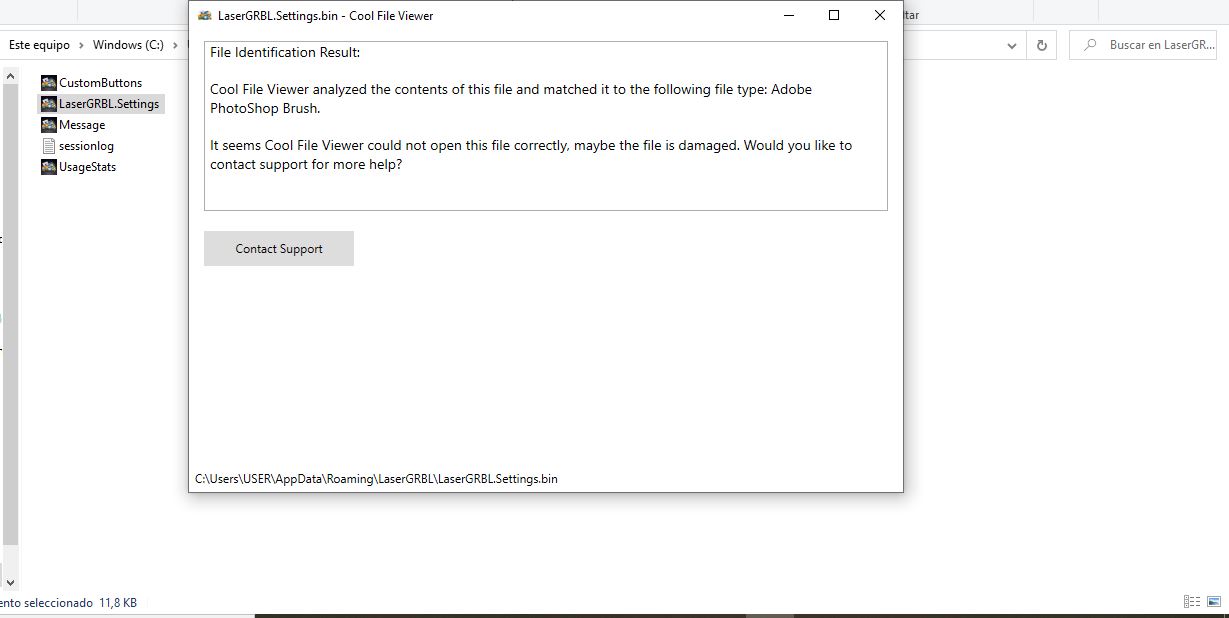Image resolution: width=1229 pixels, height=618 pixels.
Task: Click the File Identification Result text box
Action: (x=546, y=126)
